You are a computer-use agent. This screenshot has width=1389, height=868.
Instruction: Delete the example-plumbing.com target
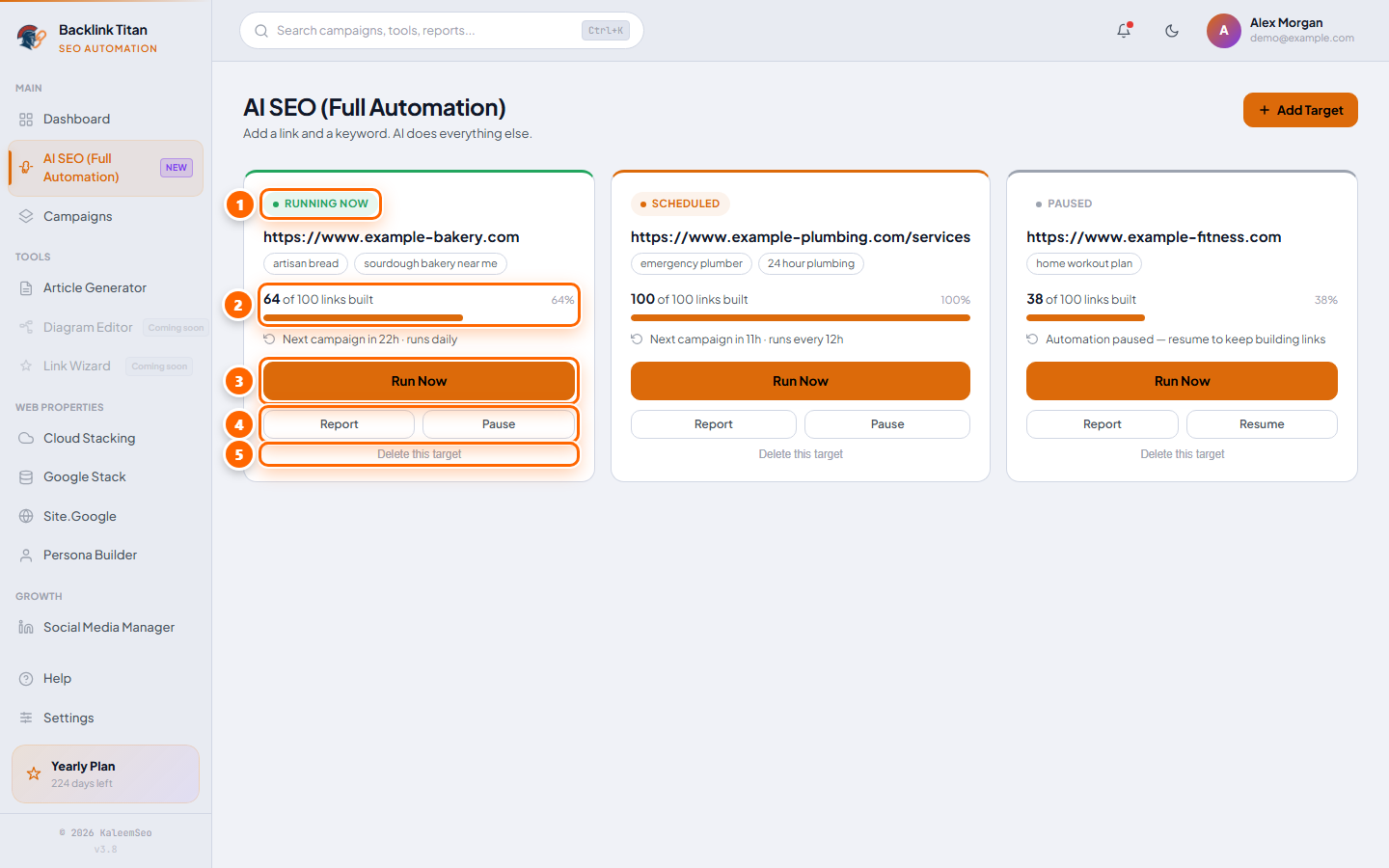801,454
